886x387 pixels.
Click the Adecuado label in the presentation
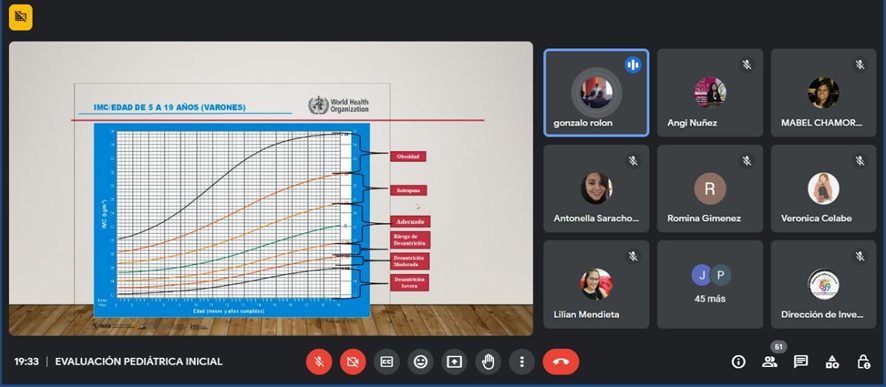410,221
